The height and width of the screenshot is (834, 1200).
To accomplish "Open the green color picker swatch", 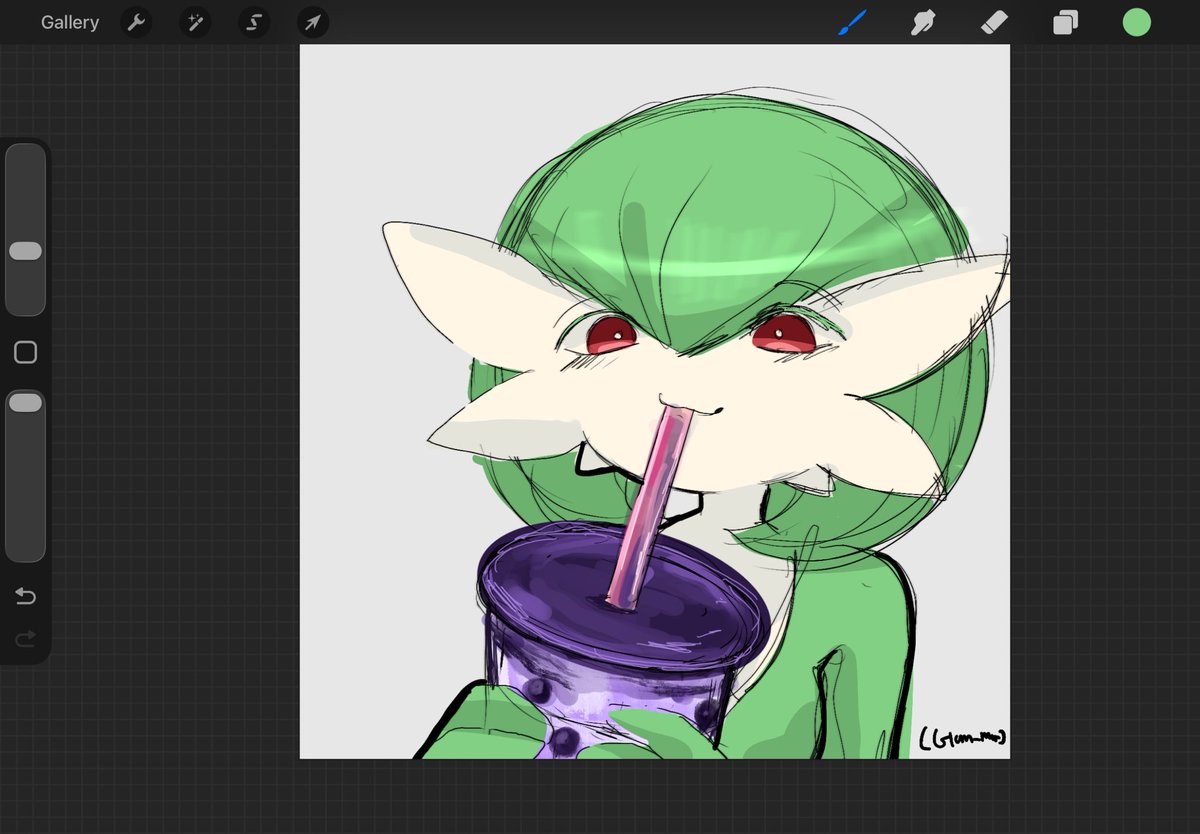I will (1136, 22).
